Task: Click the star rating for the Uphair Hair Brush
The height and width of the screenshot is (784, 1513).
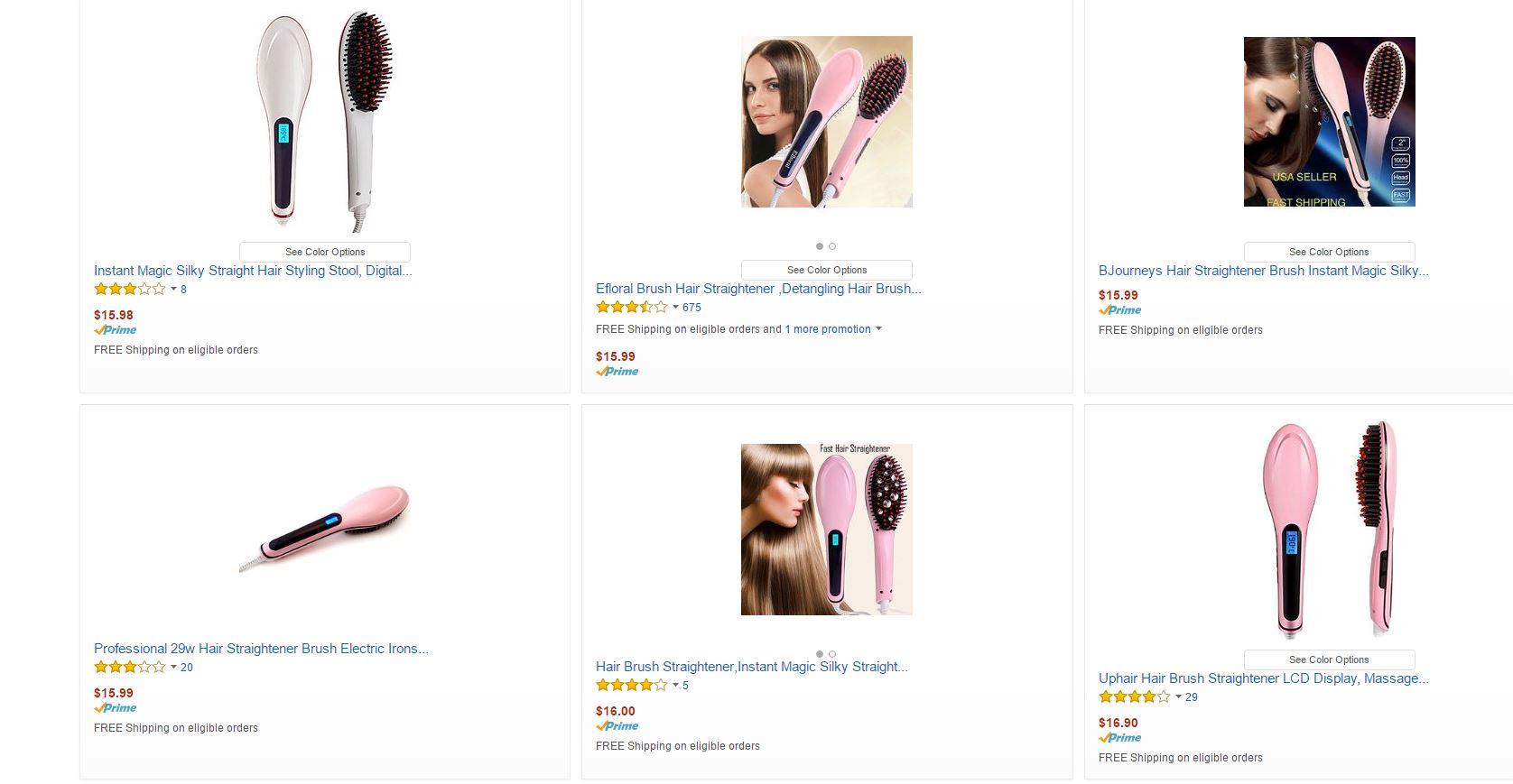Action: tap(1134, 697)
